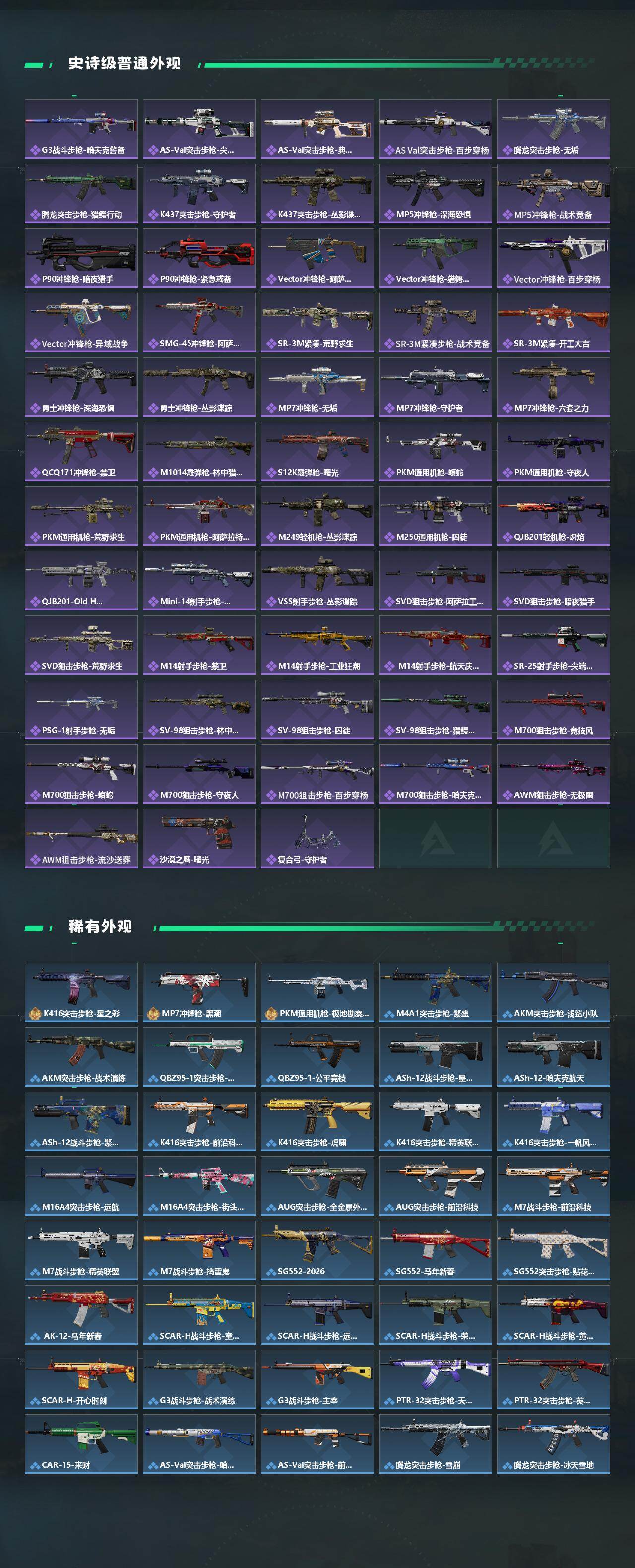This screenshot has height=1568, width=635.
Task: Choose the AWM狙击步枪-无极限 card
Action: (x=554, y=774)
